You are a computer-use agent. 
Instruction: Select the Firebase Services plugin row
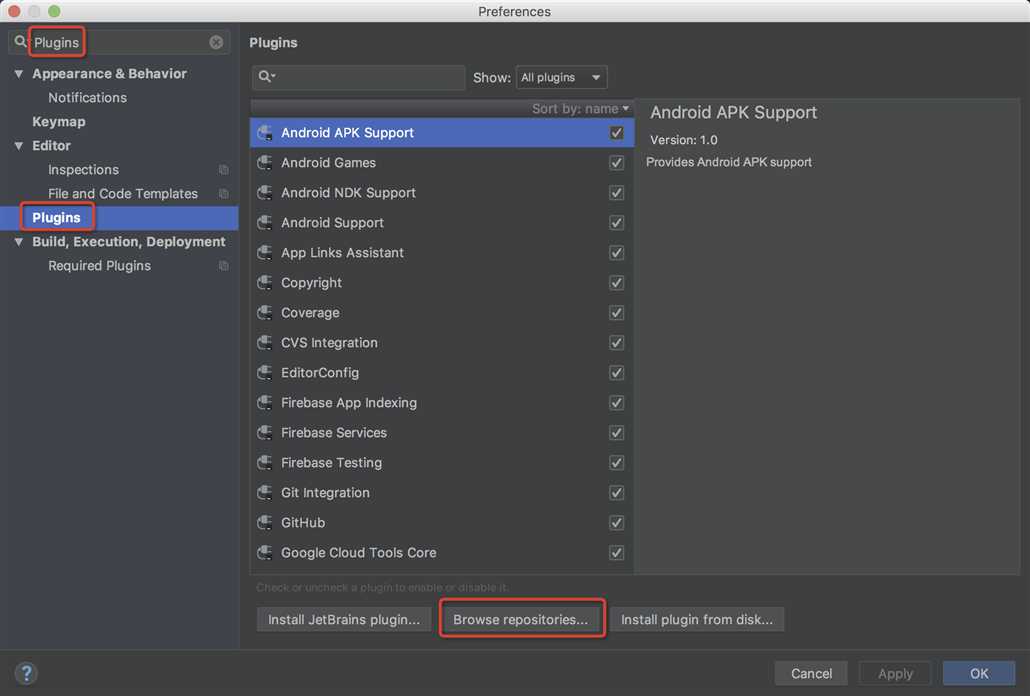pyautogui.click(x=441, y=433)
